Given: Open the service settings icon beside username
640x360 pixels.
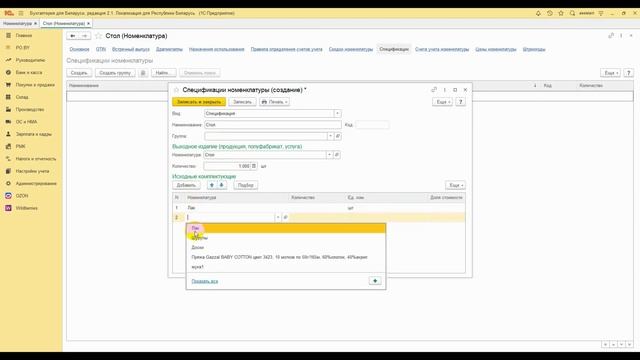Looking at the screenshot, I should 601,13.
